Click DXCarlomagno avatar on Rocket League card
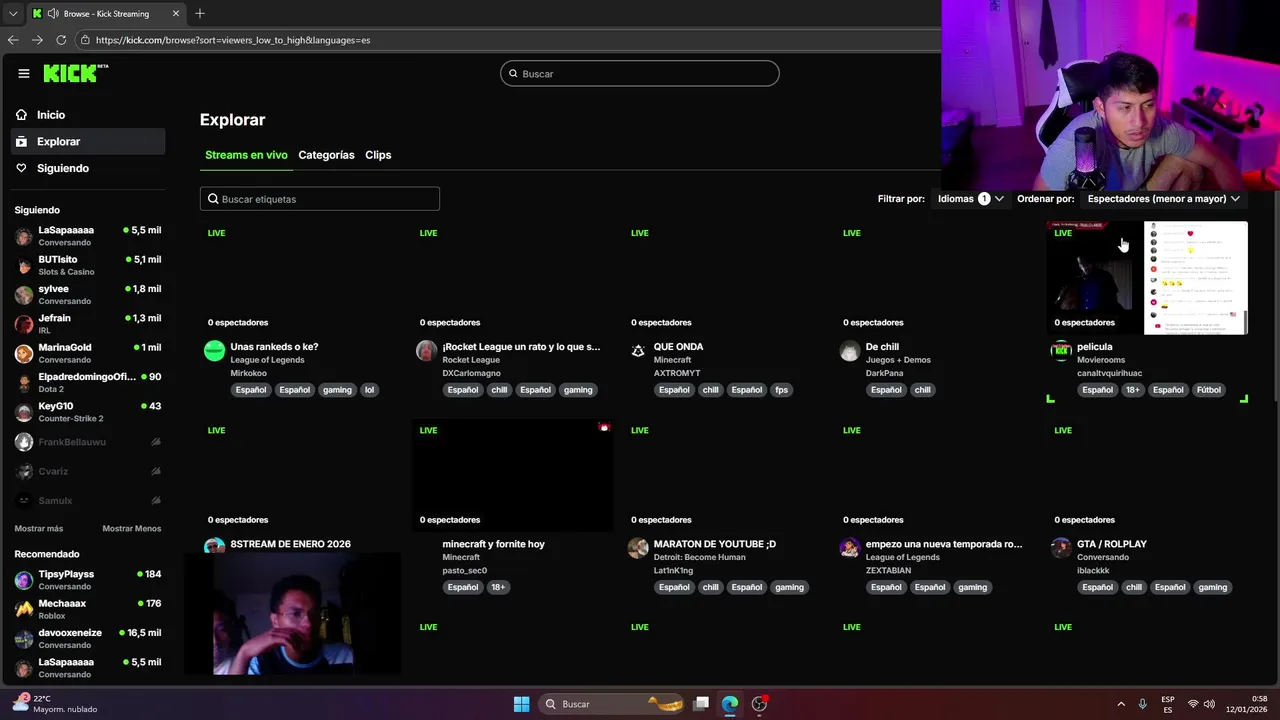The image size is (1280, 720). 426,350
